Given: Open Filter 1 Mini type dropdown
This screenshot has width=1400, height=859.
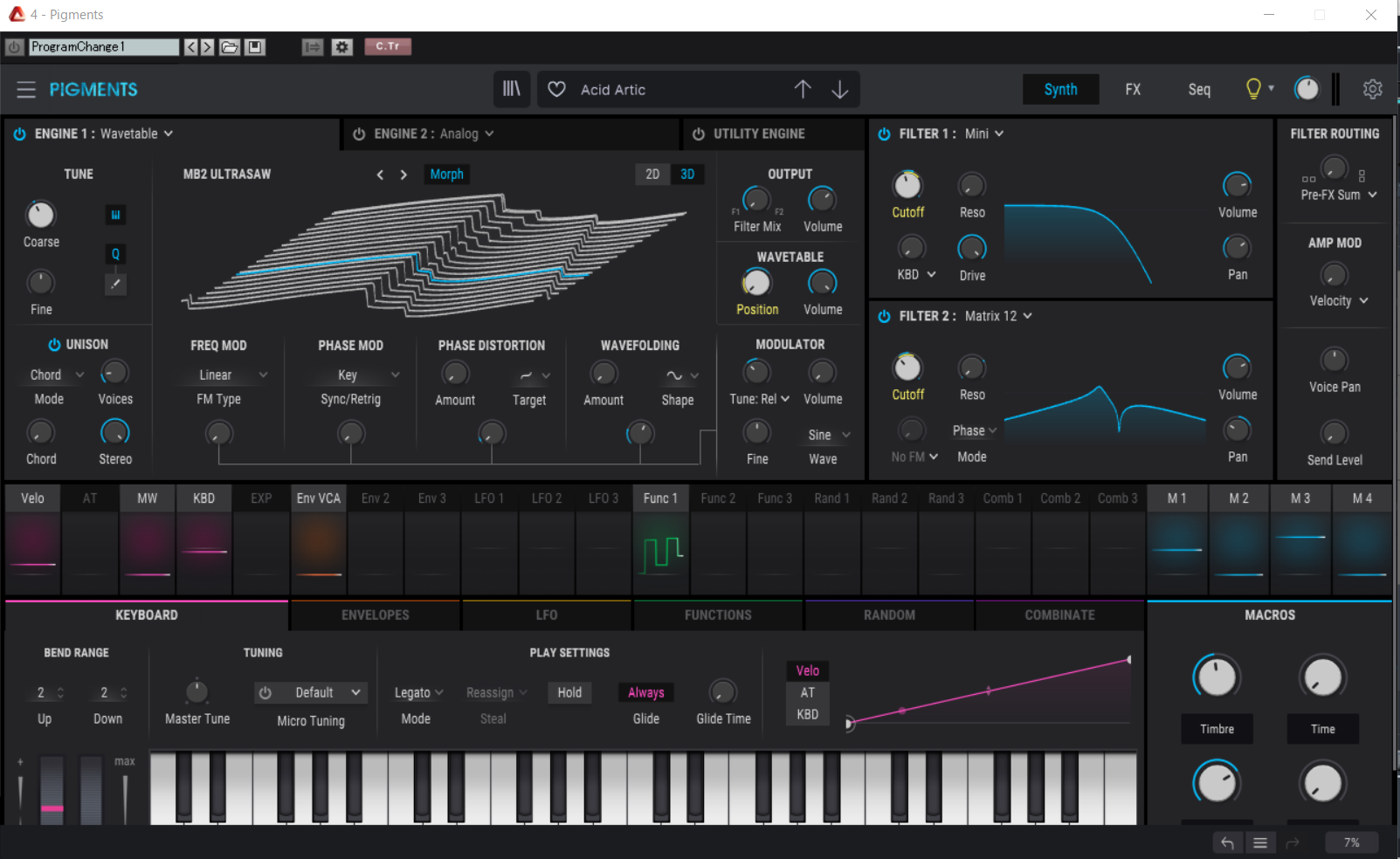Looking at the screenshot, I should click(984, 134).
